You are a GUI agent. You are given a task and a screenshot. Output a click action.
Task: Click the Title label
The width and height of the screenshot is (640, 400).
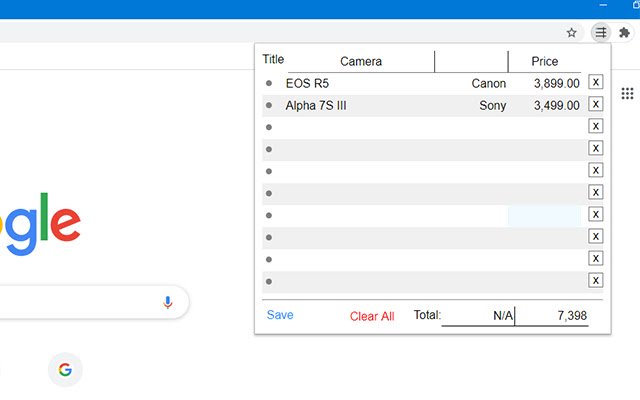pos(273,60)
